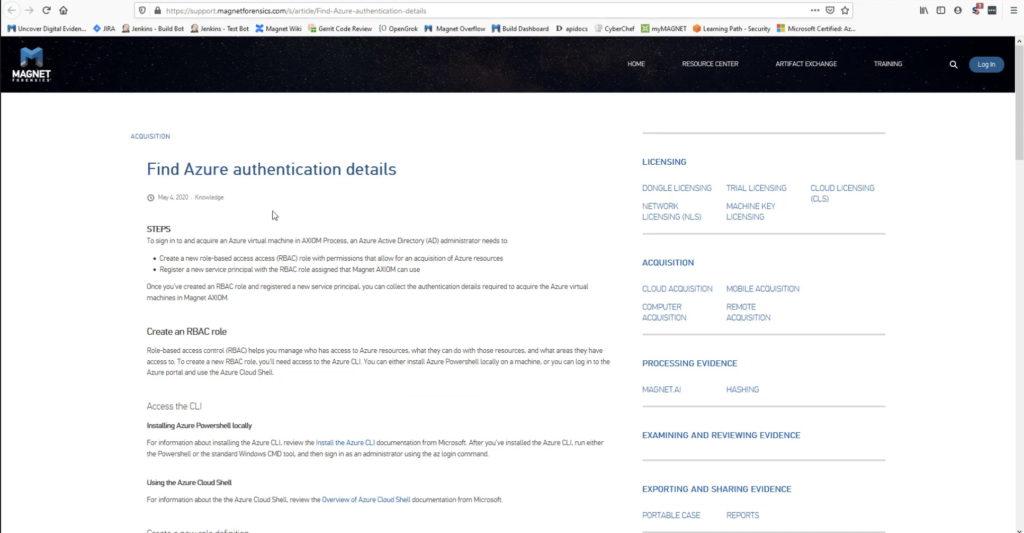Image resolution: width=1024 pixels, height=533 pixels.
Task: Open the OpenGrok bookmark
Action: point(398,29)
